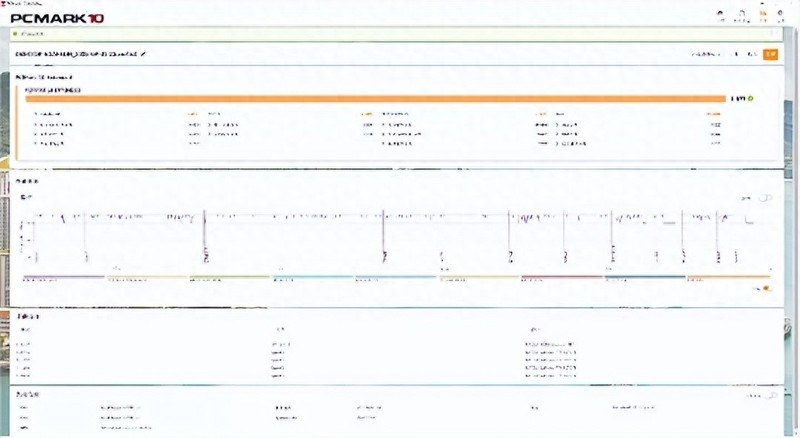This screenshot has height=438, width=800.
Task: Click the green valid-score check icon beside the score
Action: [x=751, y=99]
